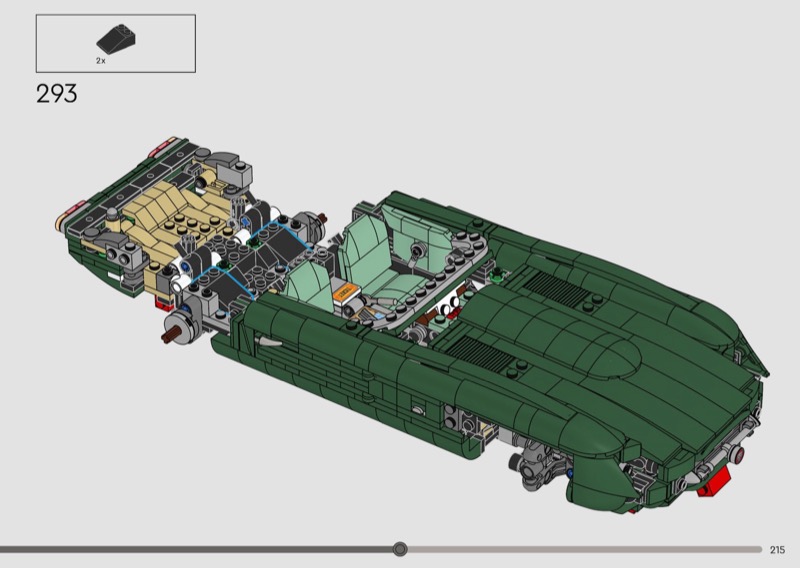Click the step number 293

[x=57, y=94]
